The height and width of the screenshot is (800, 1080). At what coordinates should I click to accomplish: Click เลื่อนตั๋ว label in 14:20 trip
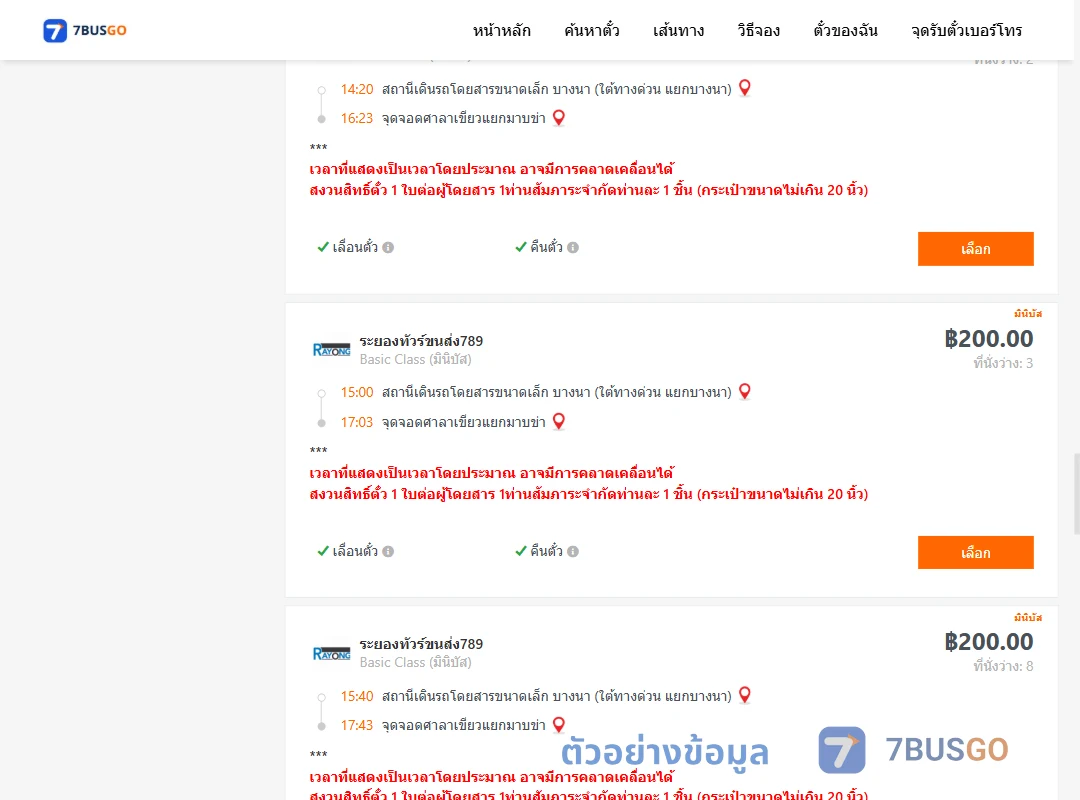coord(355,247)
